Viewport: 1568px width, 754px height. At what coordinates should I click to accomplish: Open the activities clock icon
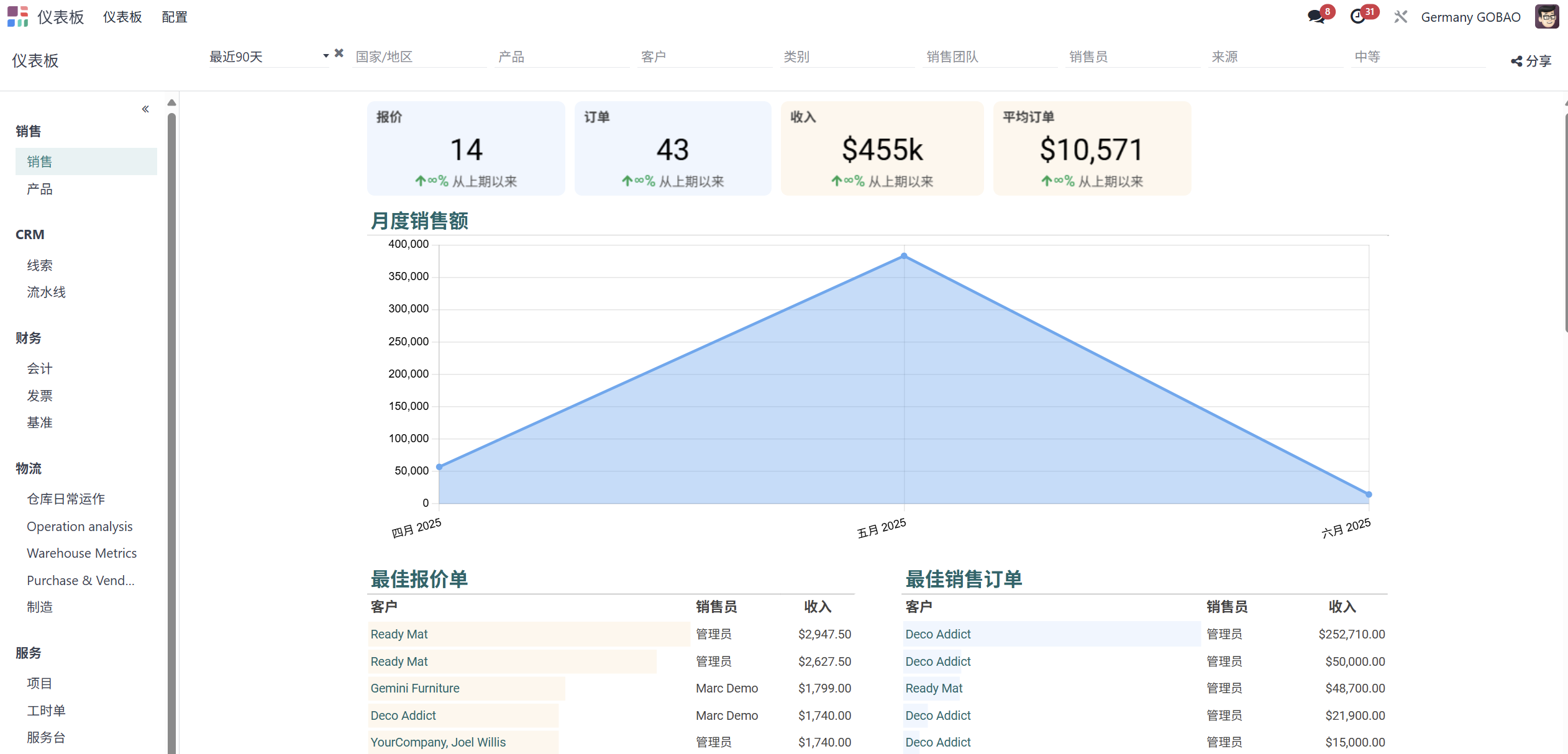tap(1358, 17)
